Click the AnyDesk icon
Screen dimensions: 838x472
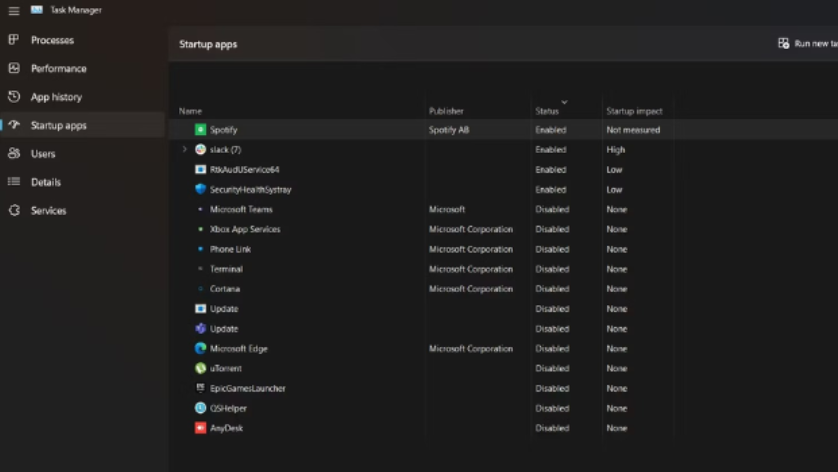[x=200, y=428]
